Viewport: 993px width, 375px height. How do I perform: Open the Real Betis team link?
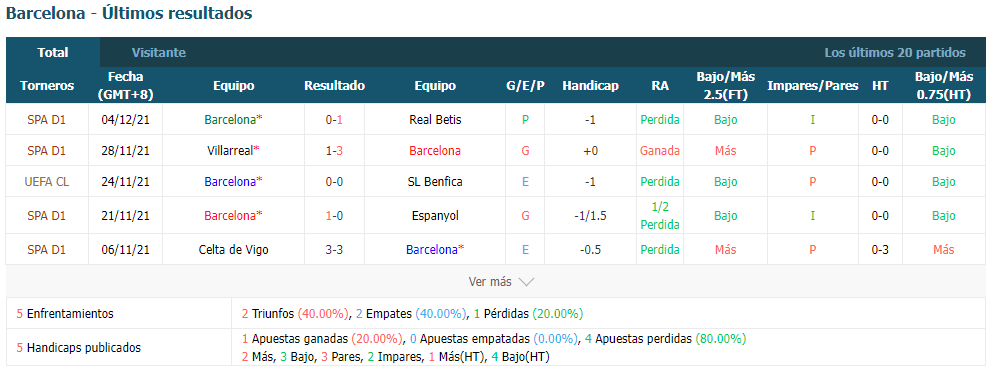click(435, 120)
